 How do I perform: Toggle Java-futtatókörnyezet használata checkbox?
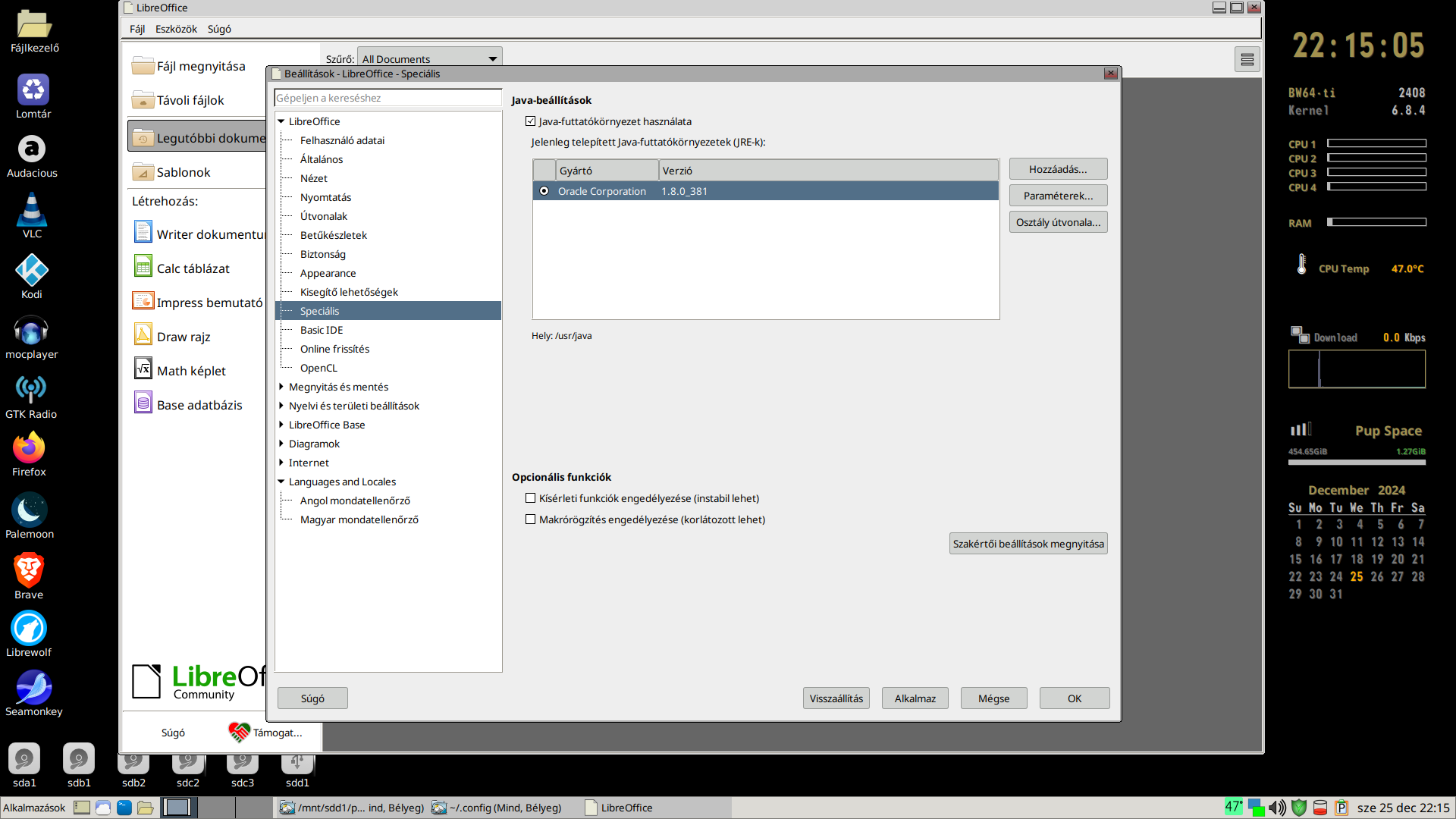[x=531, y=121]
